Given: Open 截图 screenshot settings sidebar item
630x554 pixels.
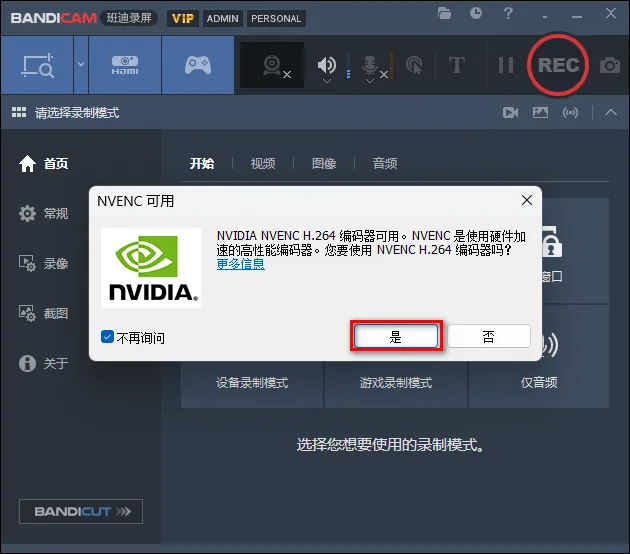Looking at the screenshot, I should tap(43, 313).
